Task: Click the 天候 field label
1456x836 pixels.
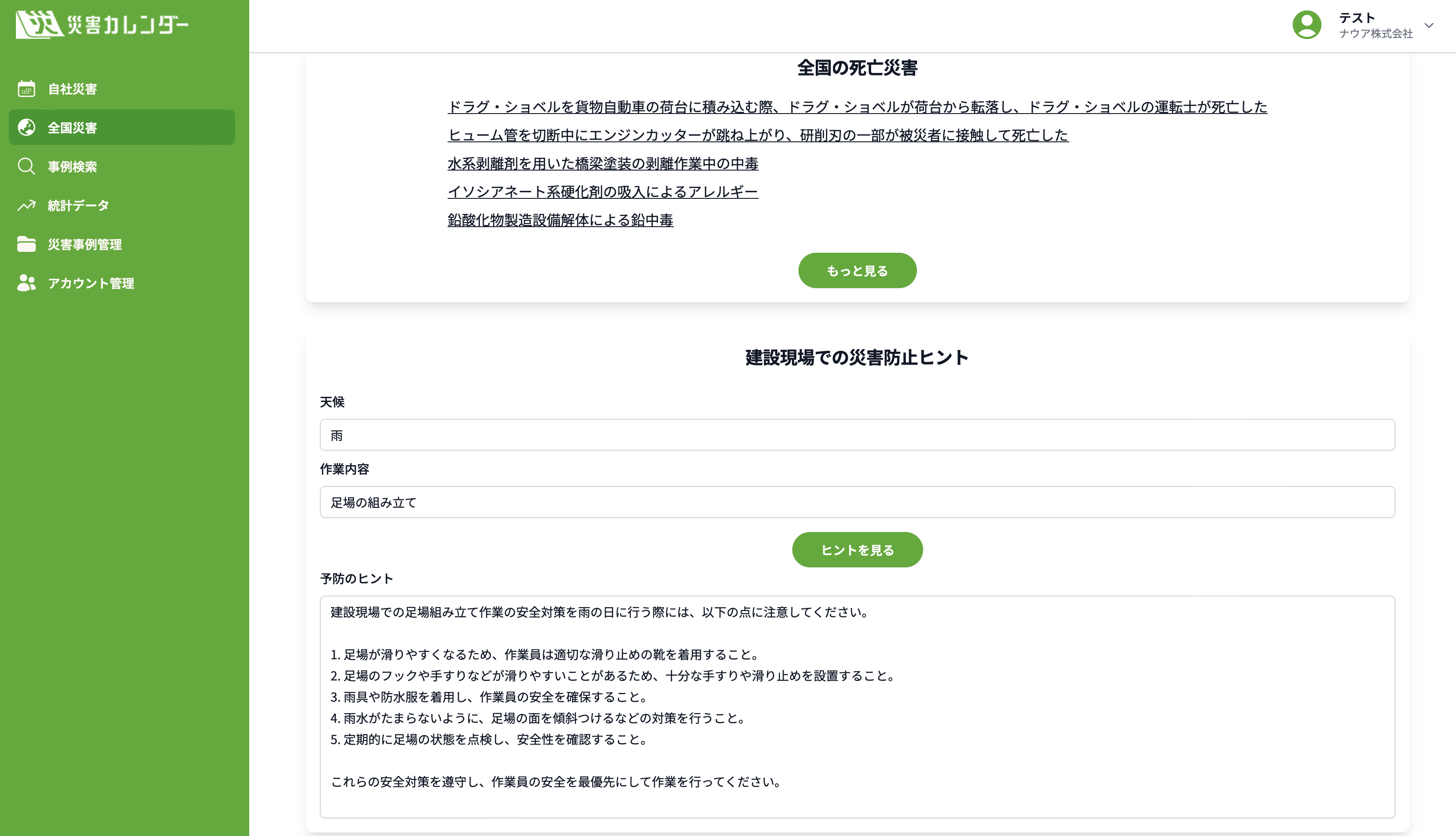Action: click(x=332, y=402)
